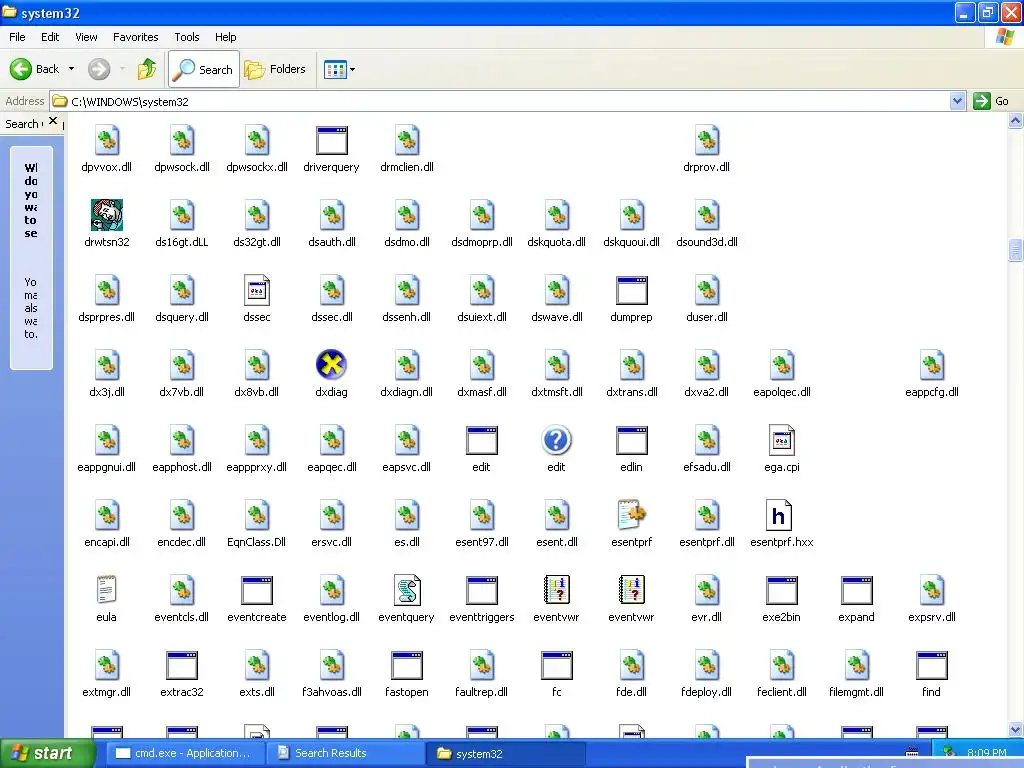Image resolution: width=1024 pixels, height=768 pixels.
Task: Open the Edit menu
Action: pos(50,37)
